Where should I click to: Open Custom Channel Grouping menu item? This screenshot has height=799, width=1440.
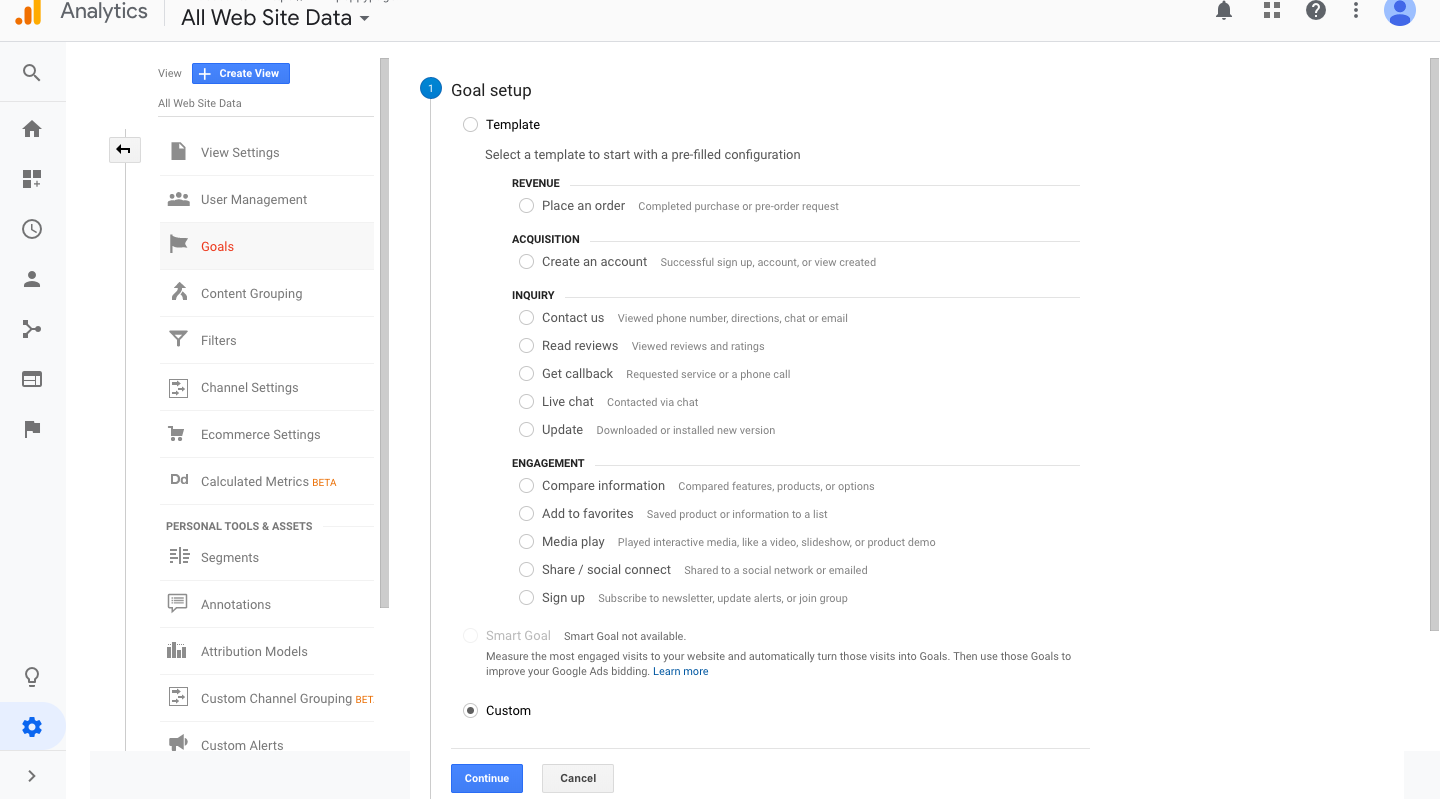[x=266, y=698]
